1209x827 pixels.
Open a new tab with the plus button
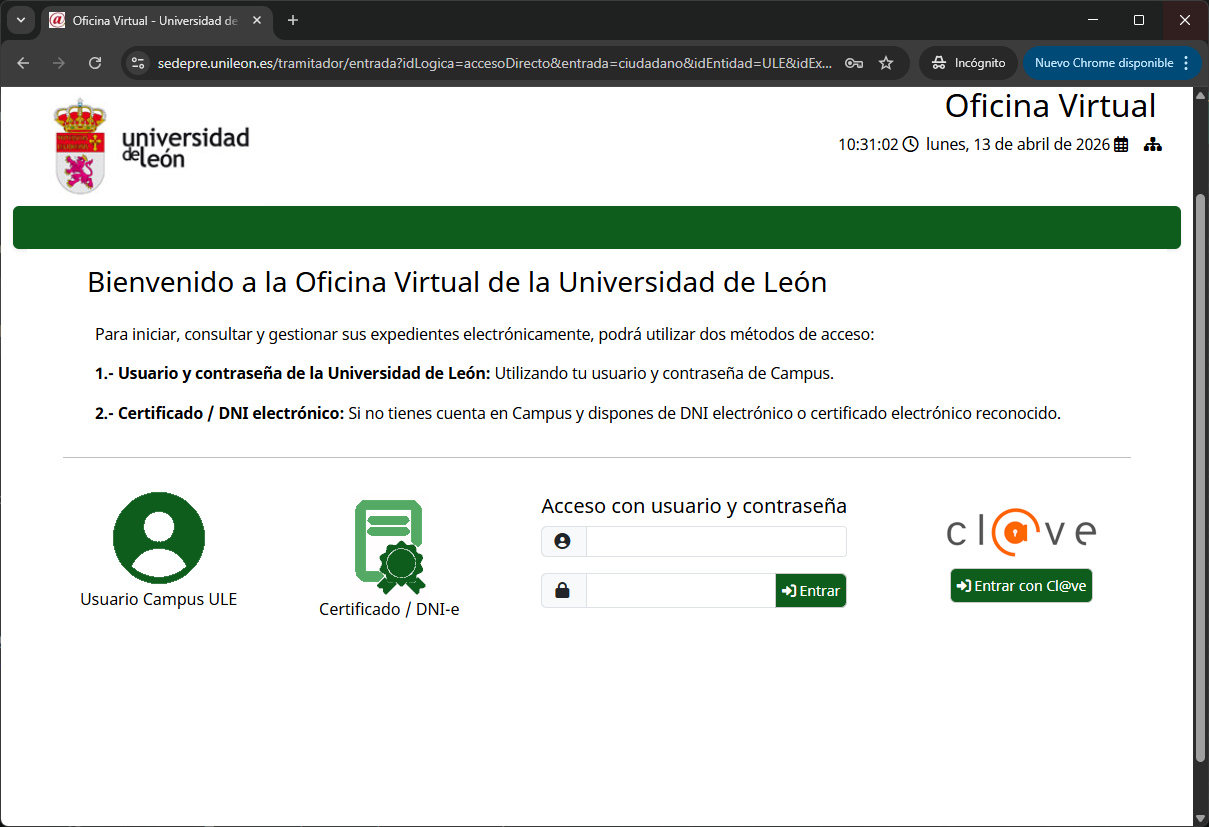click(x=293, y=20)
